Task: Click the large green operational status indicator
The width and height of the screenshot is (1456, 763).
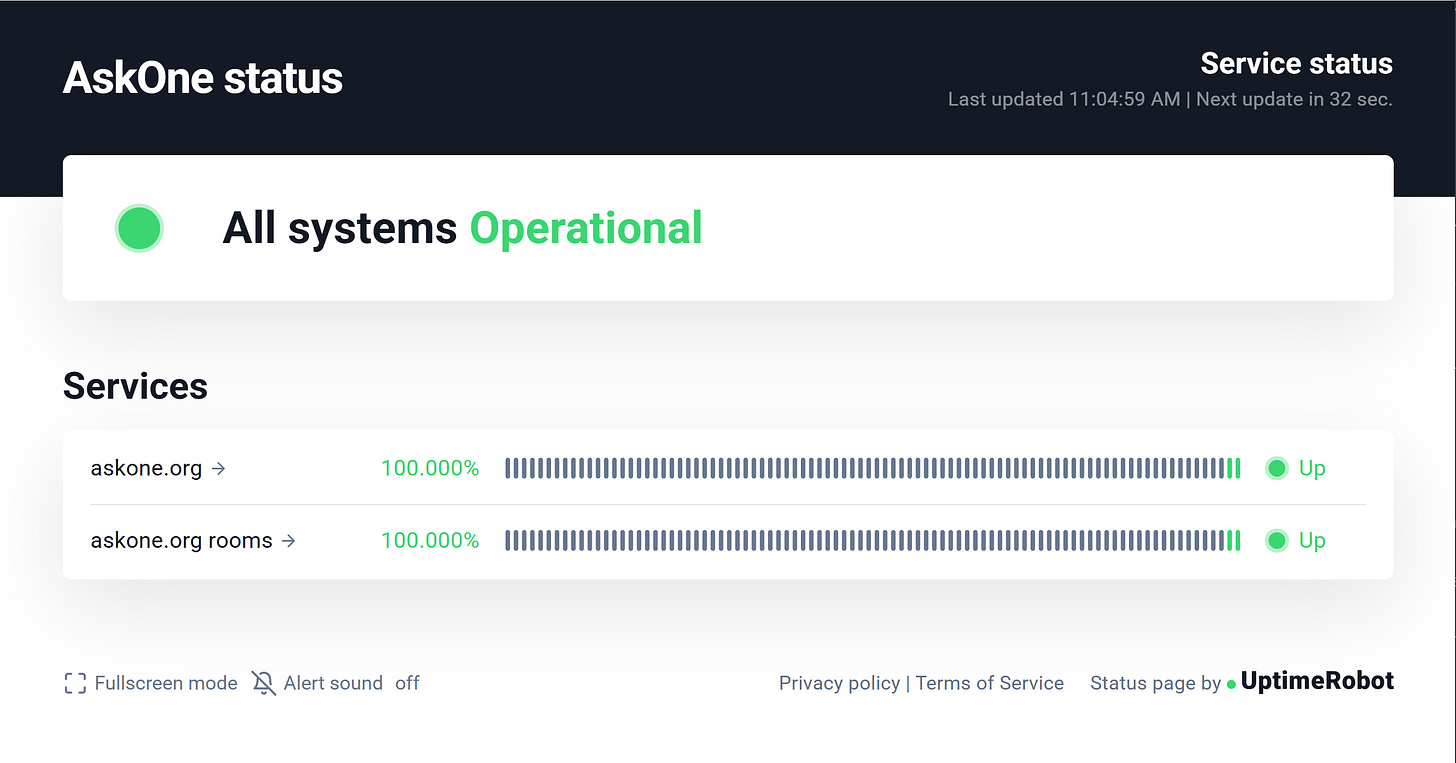Action: click(139, 228)
